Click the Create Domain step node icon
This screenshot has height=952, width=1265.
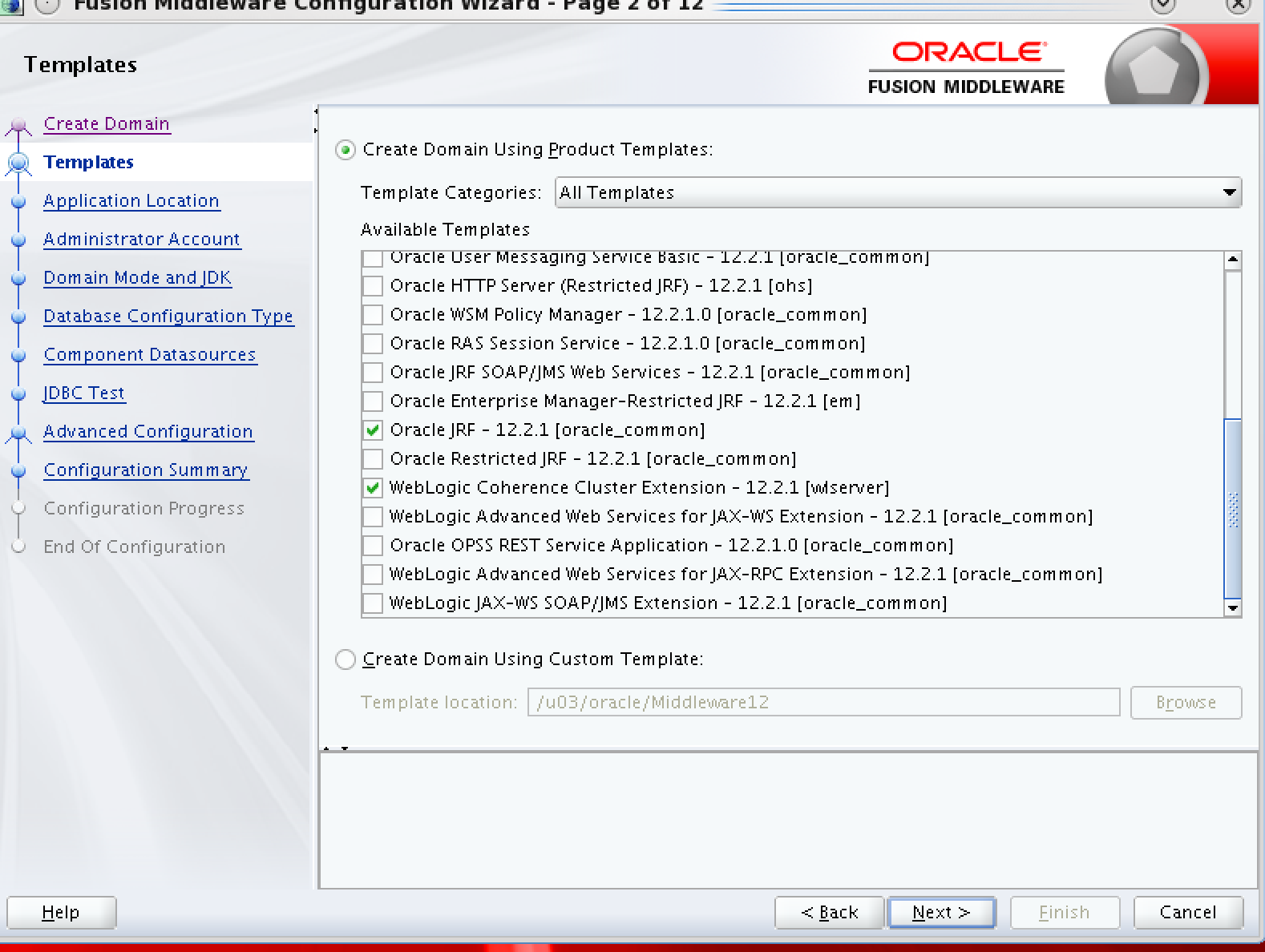(x=18, y=126)
